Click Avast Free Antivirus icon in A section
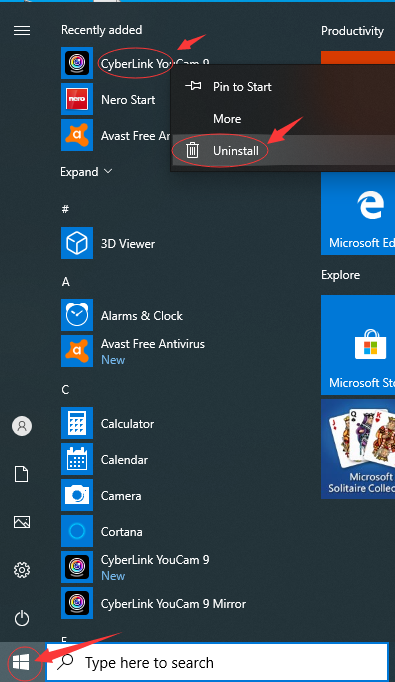 77,351
